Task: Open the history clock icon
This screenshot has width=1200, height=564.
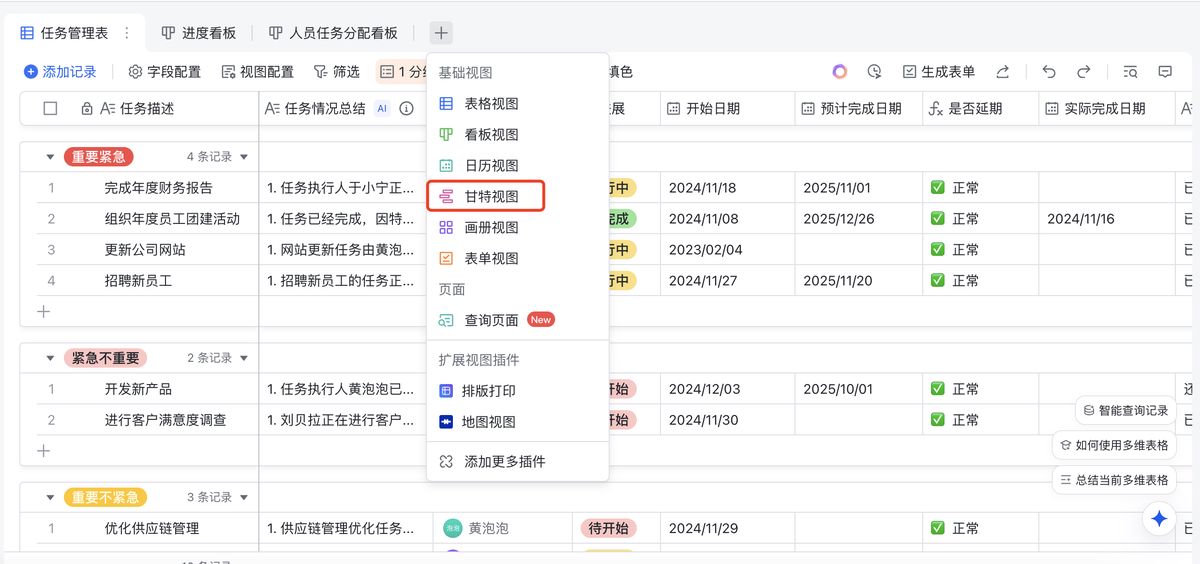Action: (875, 72)
